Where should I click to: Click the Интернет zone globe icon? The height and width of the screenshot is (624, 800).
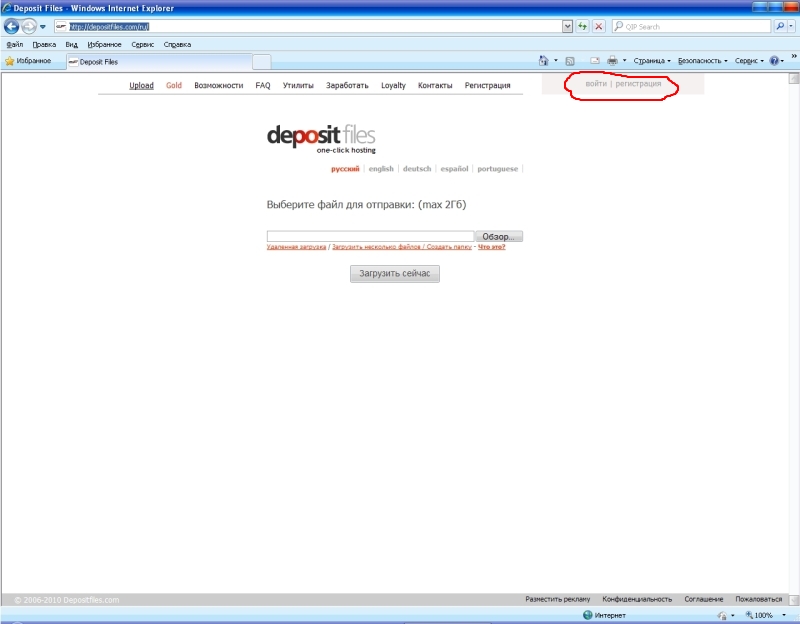coord(587,615)
